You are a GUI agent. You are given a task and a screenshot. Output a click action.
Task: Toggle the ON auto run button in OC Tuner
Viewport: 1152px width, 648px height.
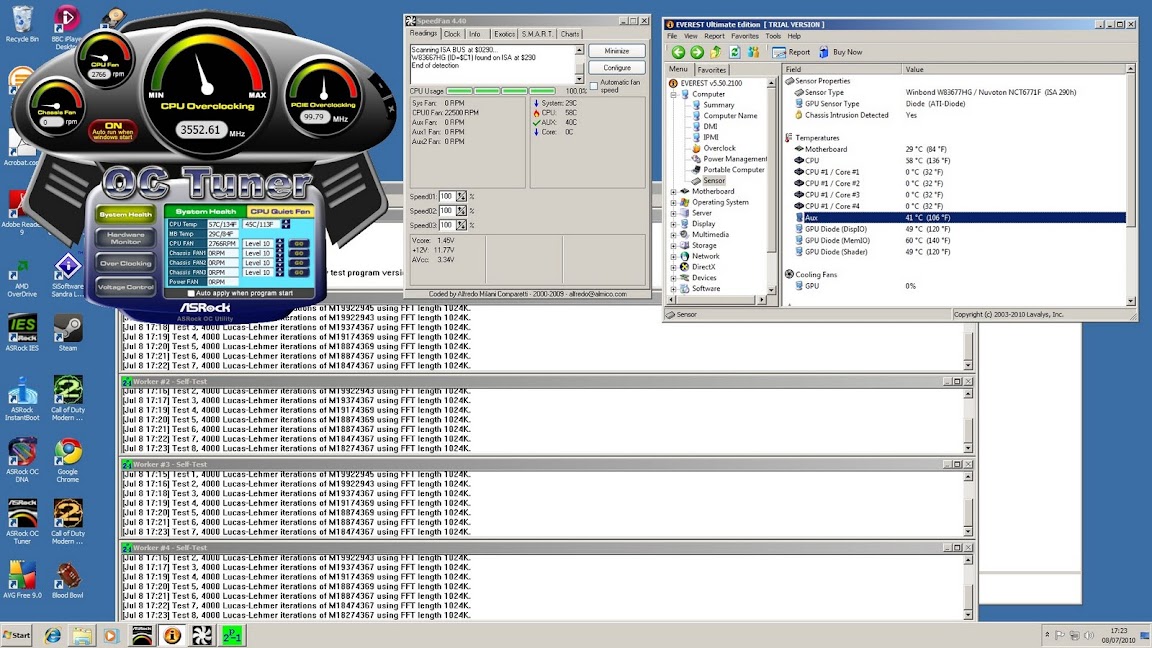tap(112, 131)
